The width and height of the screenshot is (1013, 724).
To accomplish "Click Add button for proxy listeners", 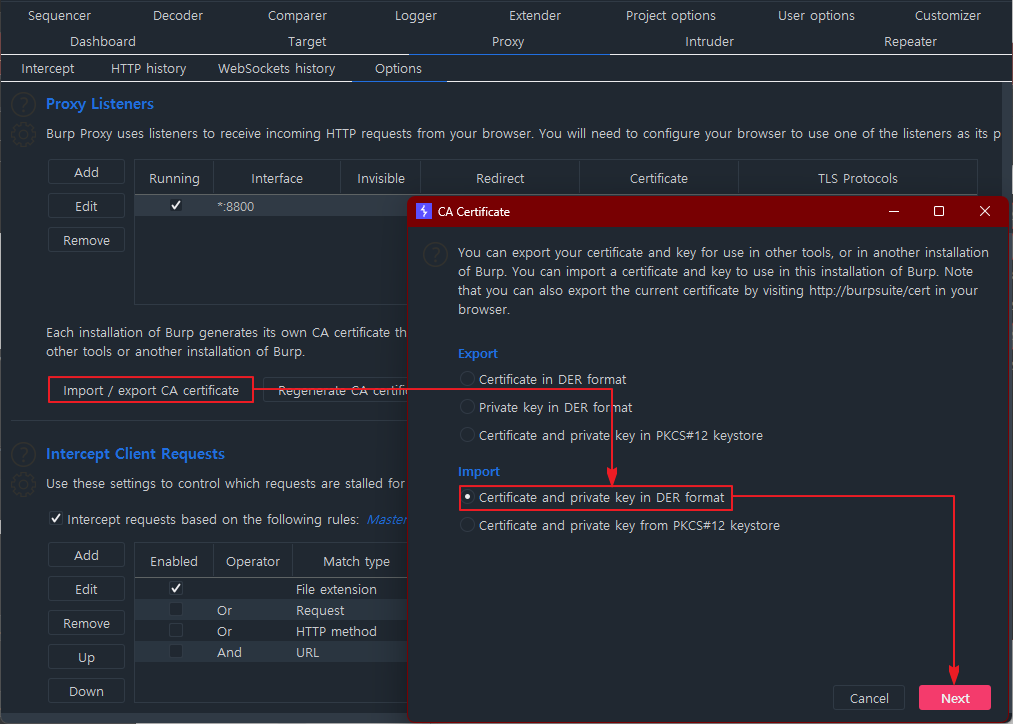I will [x=87, y=172].
